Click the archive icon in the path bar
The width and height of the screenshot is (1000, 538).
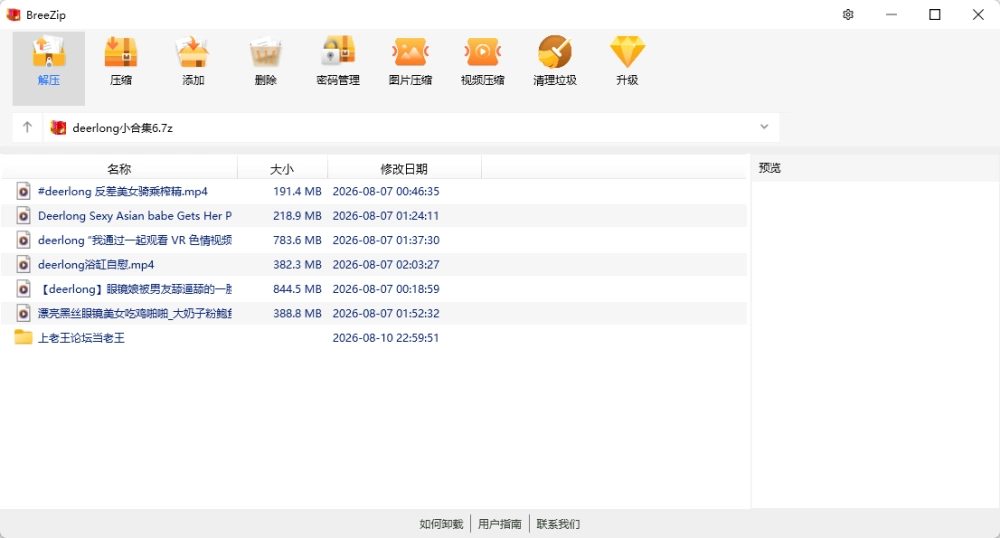coord(58,127)
